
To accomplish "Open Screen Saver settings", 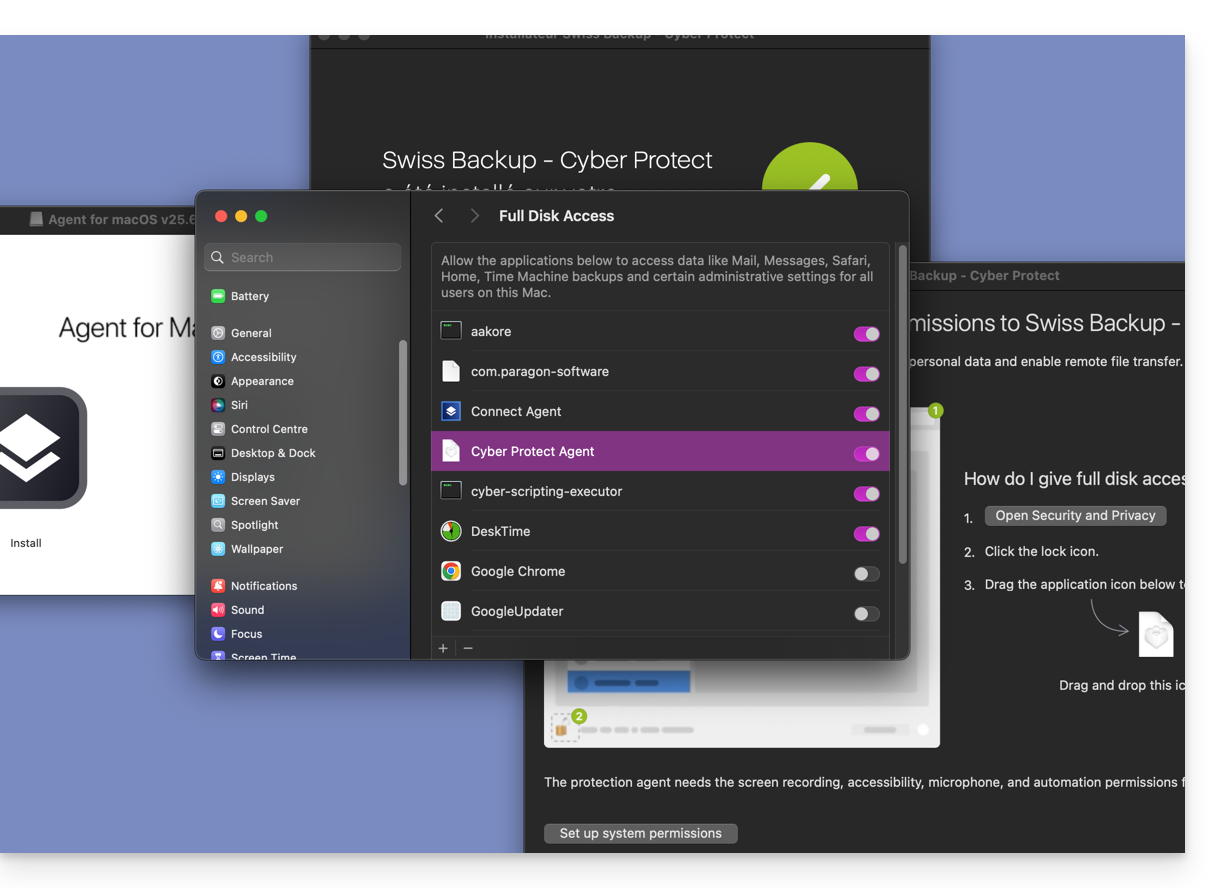I will (x=255, y=501).
